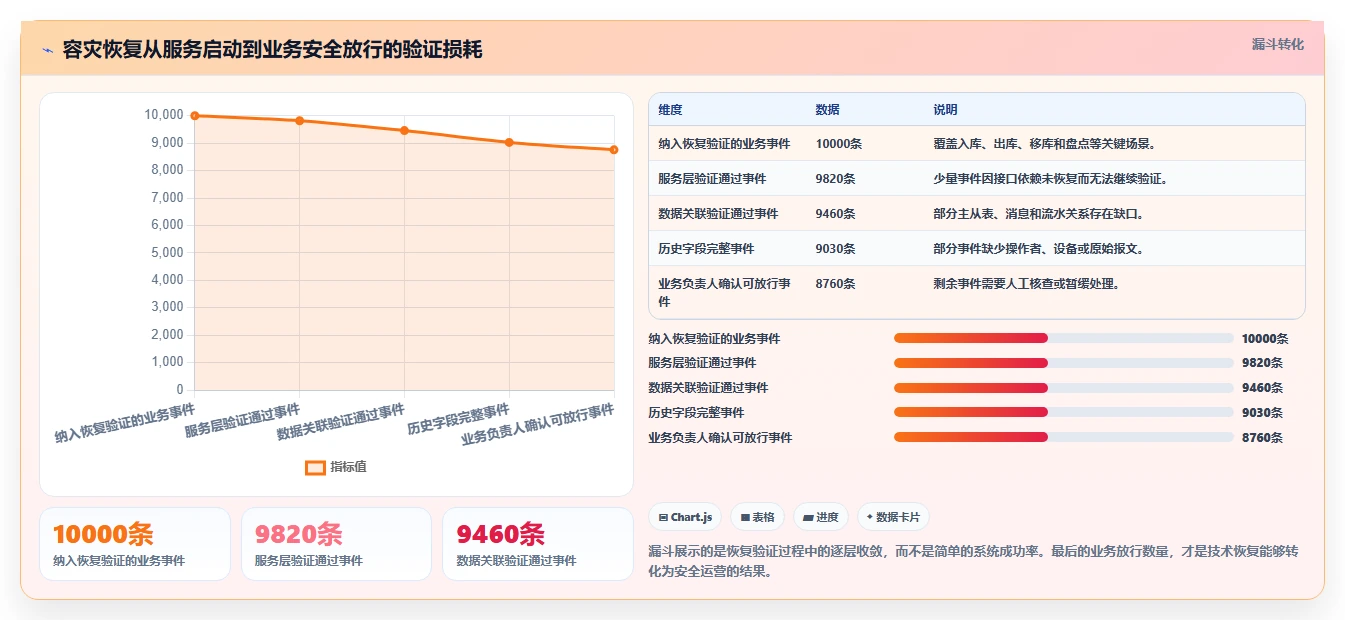Viewport: 1345px width, 620px height.
Task: Open the red 9460条 data card
Action: pos(538,544)
